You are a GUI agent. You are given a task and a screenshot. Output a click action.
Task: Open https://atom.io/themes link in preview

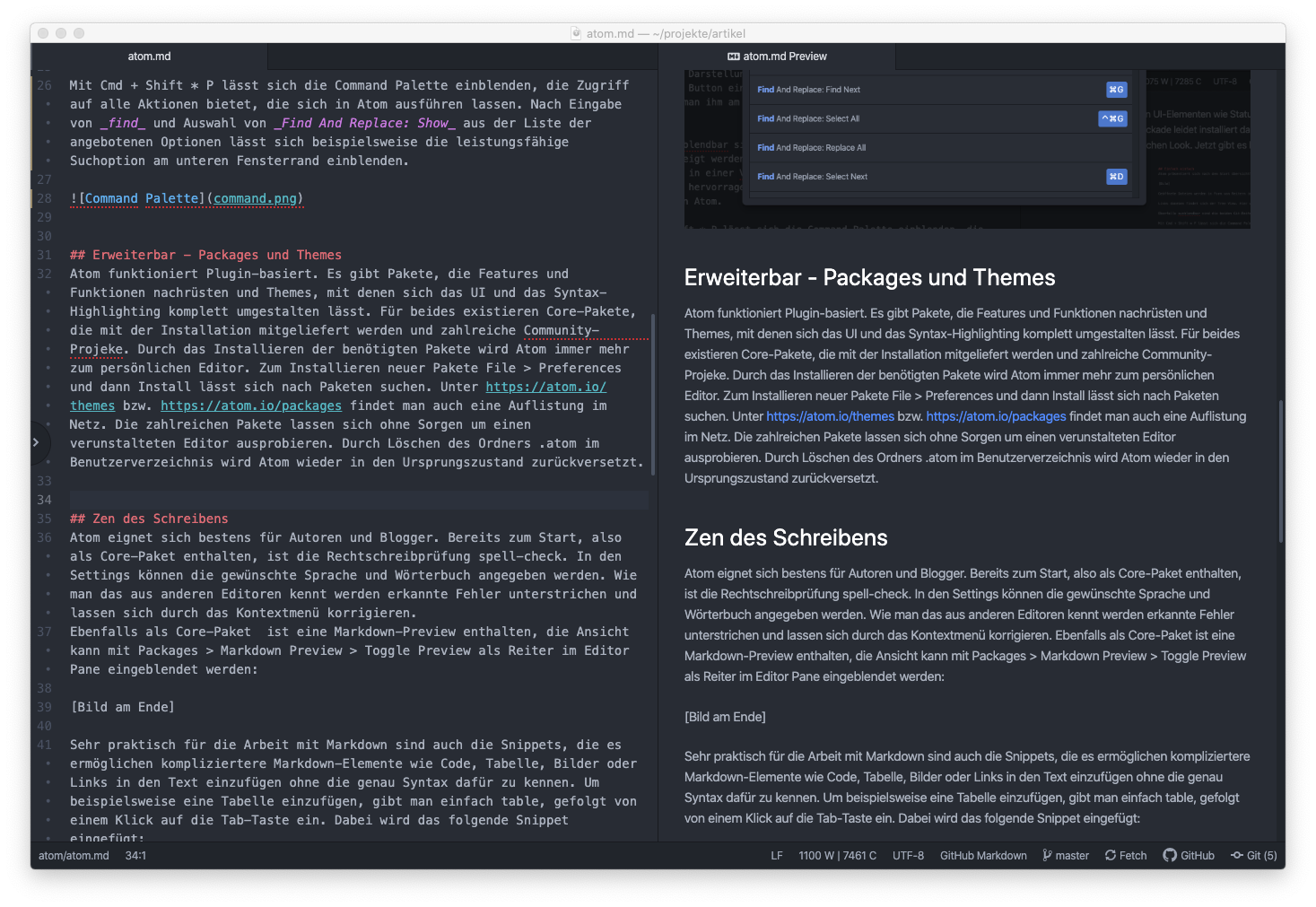pos(831,416)
